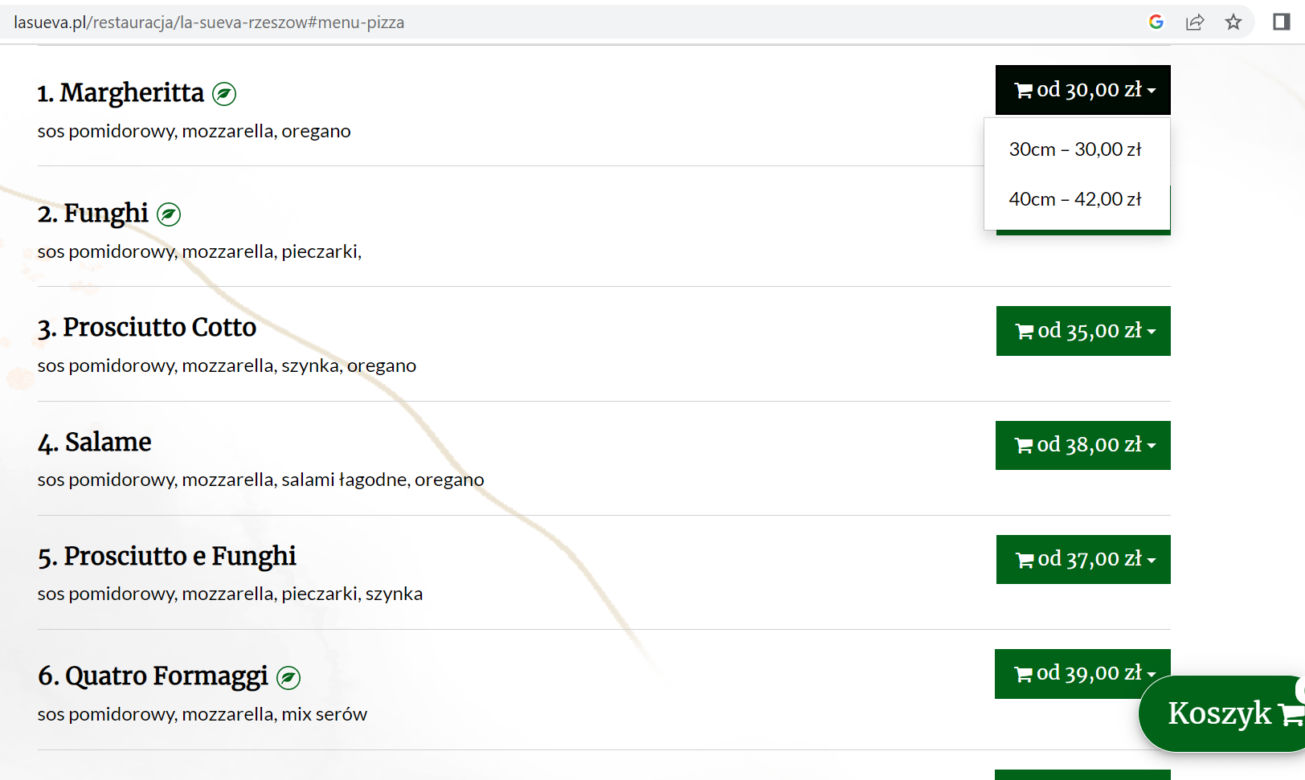Click vegetarian leaf icon beside Quatro Formaggi
This screenshot has width=1305, height=780.
click(288, 678)
